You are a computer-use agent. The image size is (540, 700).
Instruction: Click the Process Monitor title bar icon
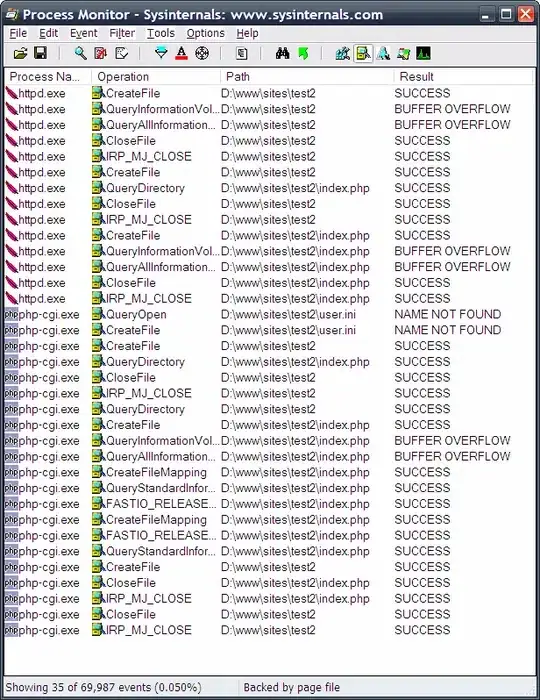[11, 14]
